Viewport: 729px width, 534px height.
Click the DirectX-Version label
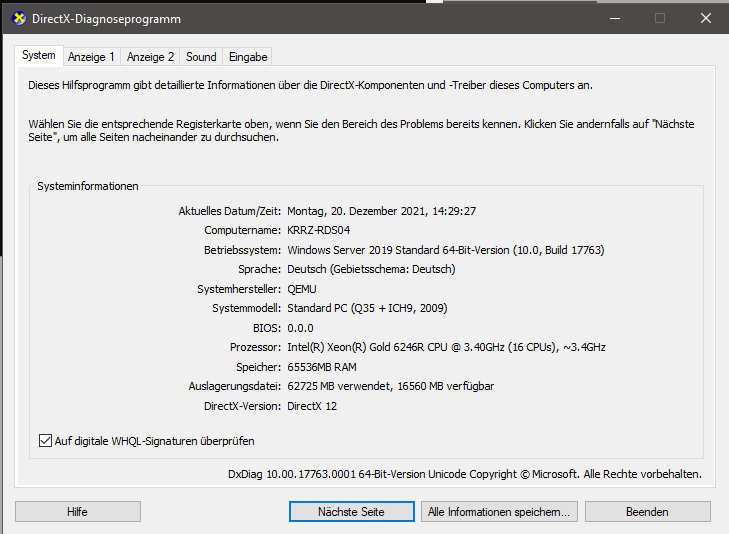tap(242, 406)
